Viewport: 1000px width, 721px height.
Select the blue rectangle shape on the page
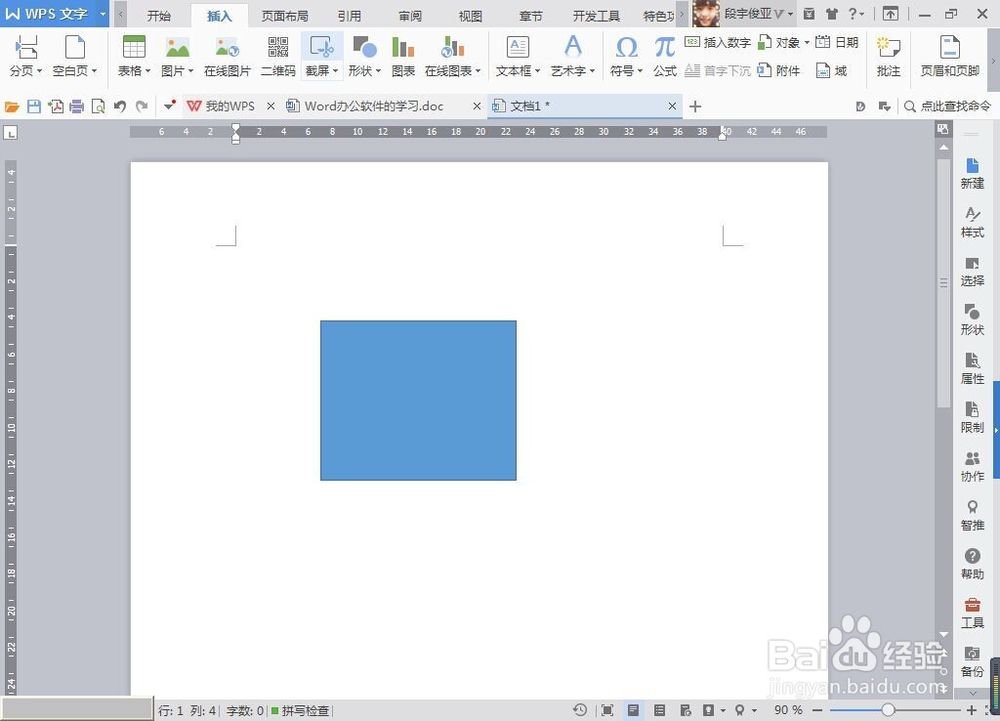tap(418, 400)
